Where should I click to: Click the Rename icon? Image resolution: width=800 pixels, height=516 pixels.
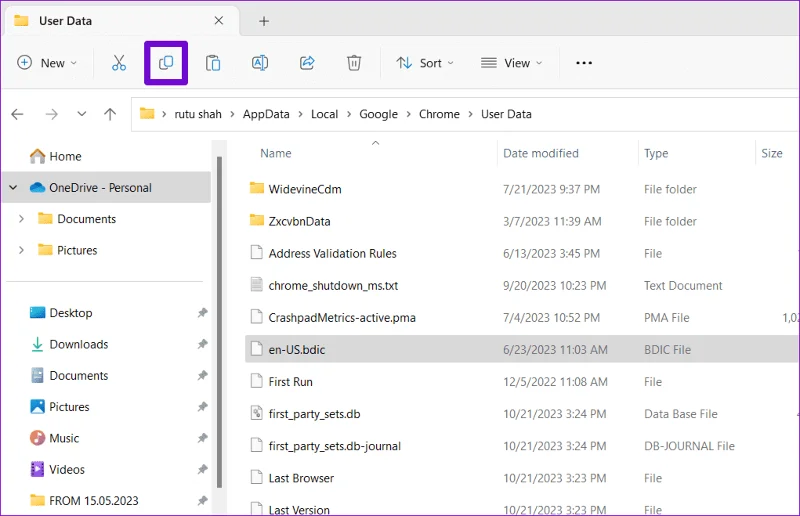pos(260,63)
